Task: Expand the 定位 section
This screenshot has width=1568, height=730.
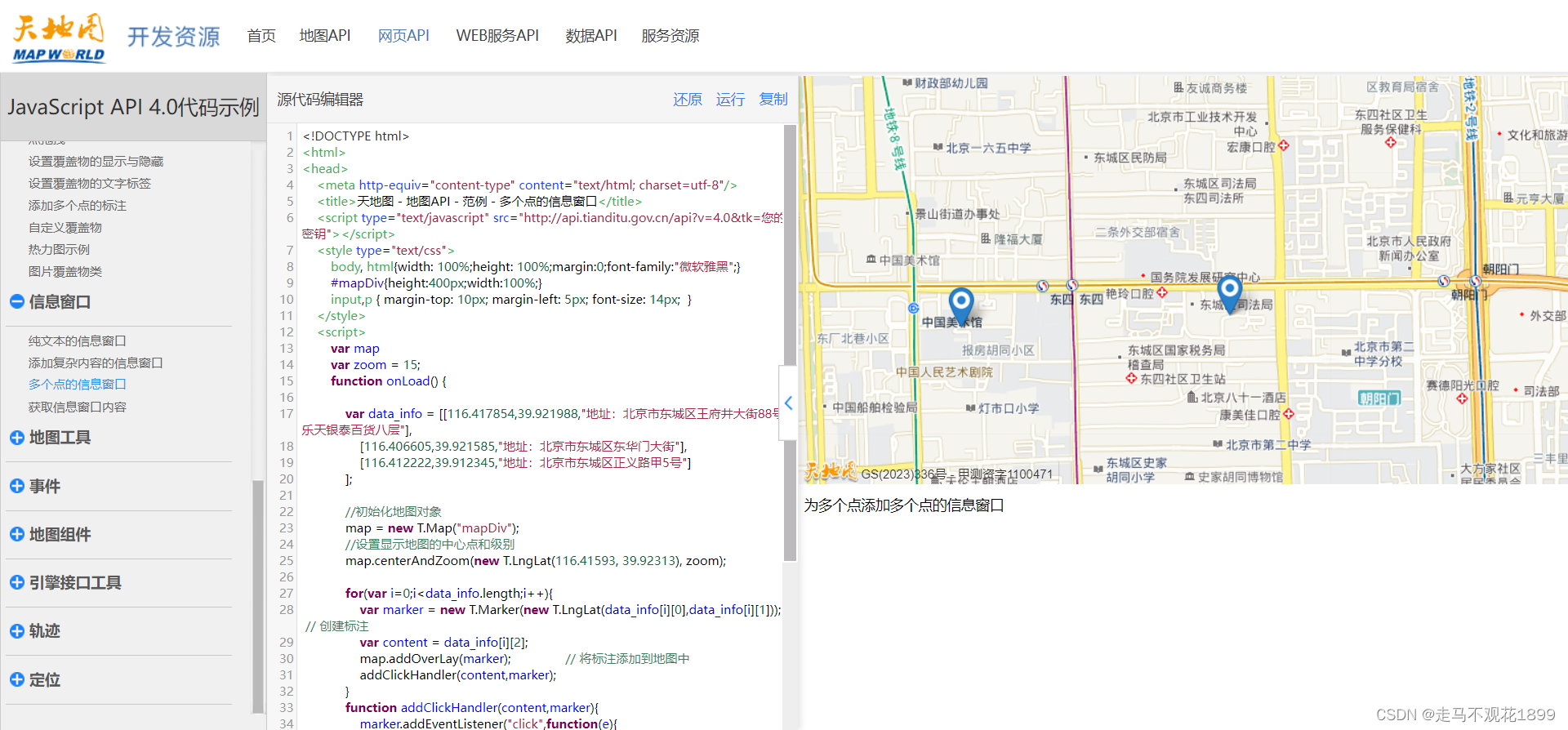Action: [16, 679]
